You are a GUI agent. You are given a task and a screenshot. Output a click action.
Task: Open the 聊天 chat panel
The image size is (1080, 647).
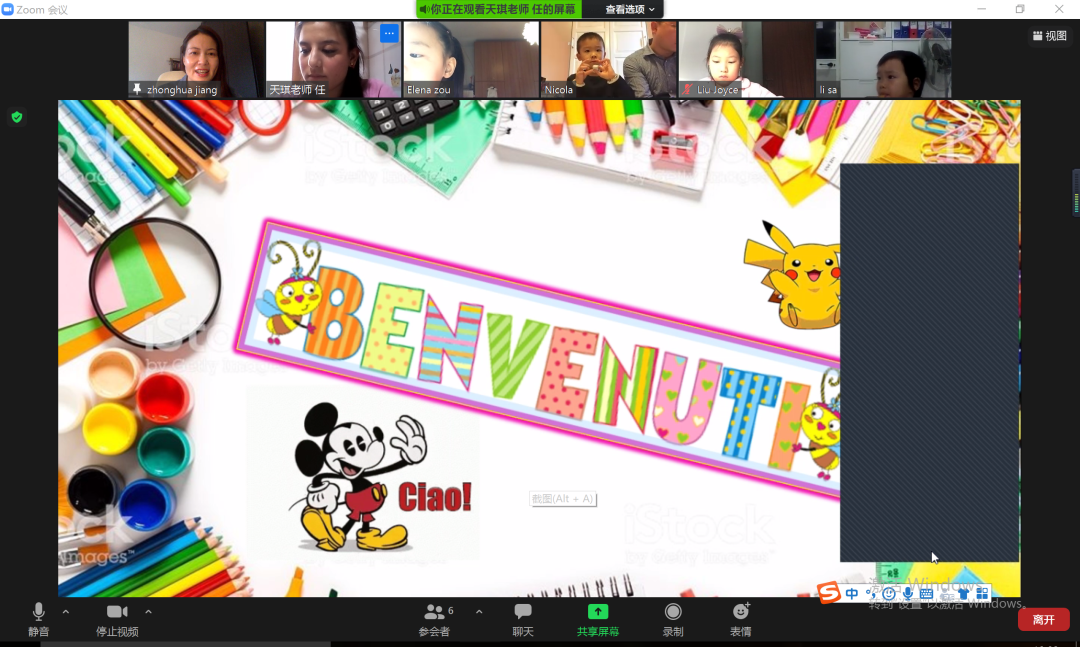point(523,619)
